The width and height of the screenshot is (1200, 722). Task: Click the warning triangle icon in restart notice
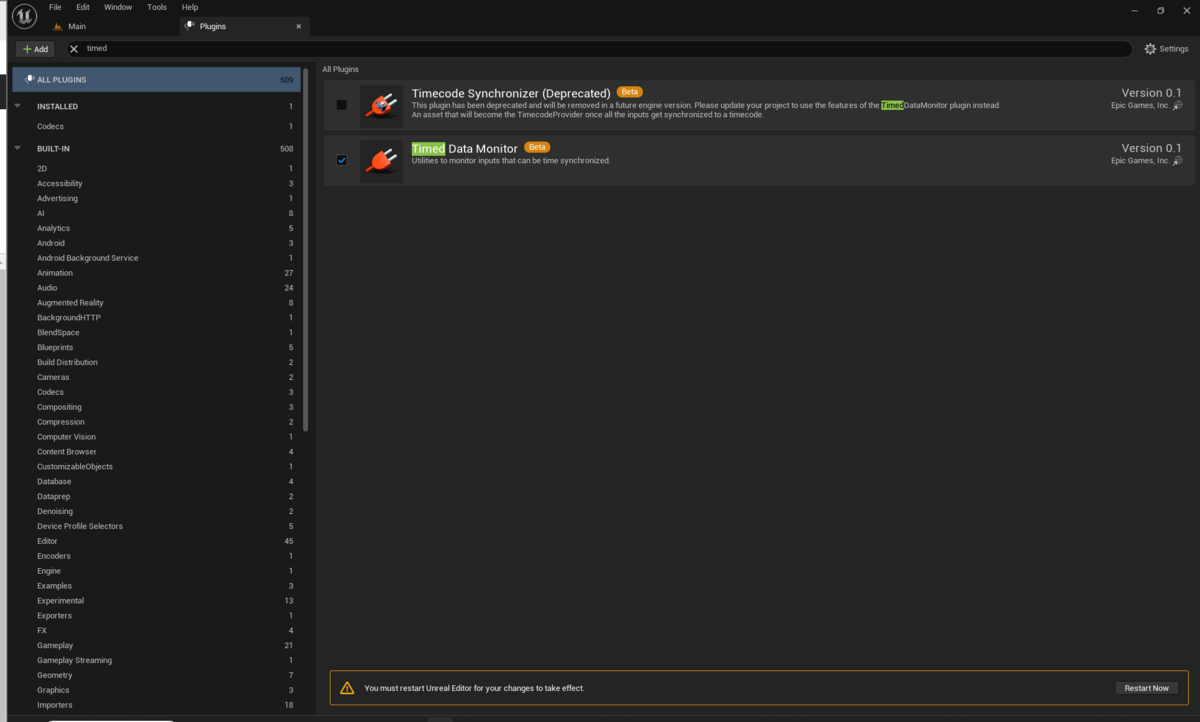tap(347, 688)
